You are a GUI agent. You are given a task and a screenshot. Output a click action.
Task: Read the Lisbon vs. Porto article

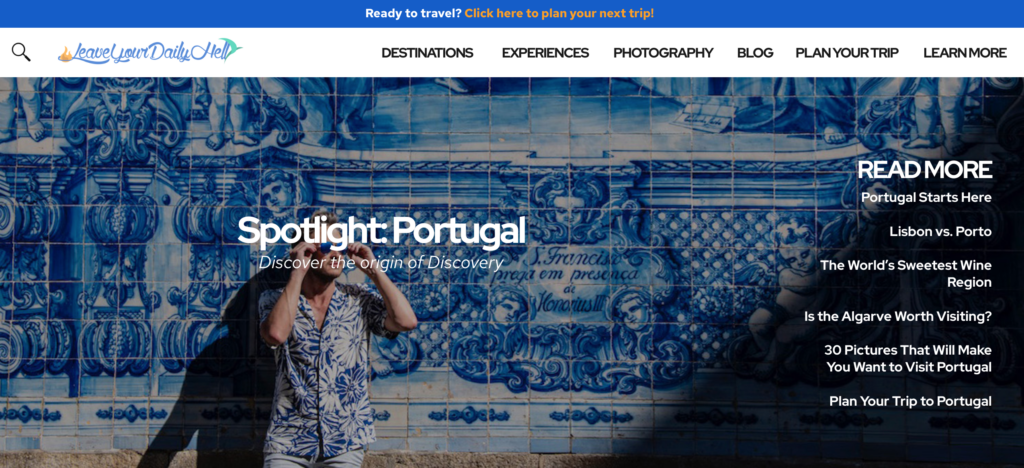[940, 231]
